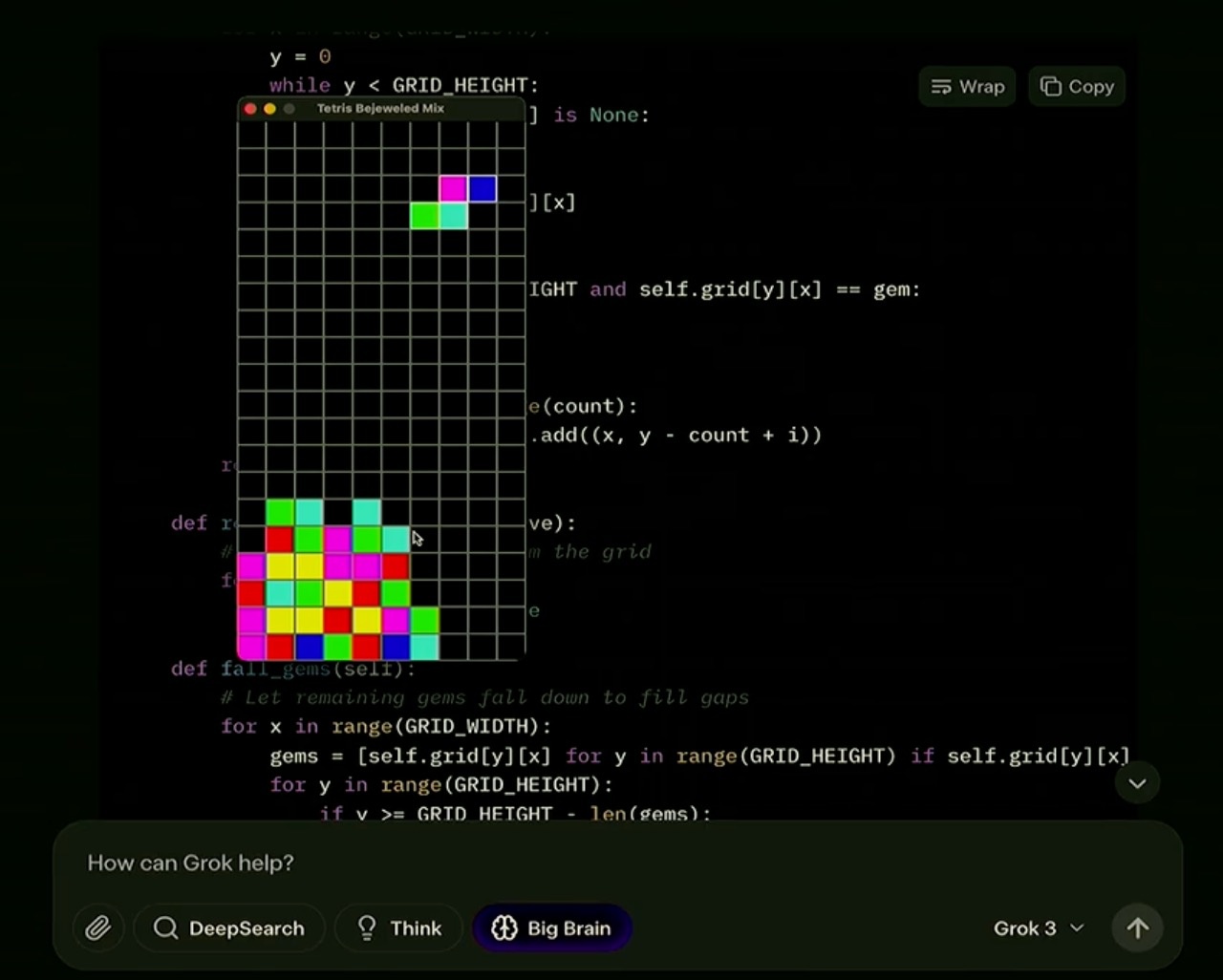1223x980 pixels.
Task: Close the Tetris Bejeweled Mix window
Action: pyautogui.click(x=250, y=109)
